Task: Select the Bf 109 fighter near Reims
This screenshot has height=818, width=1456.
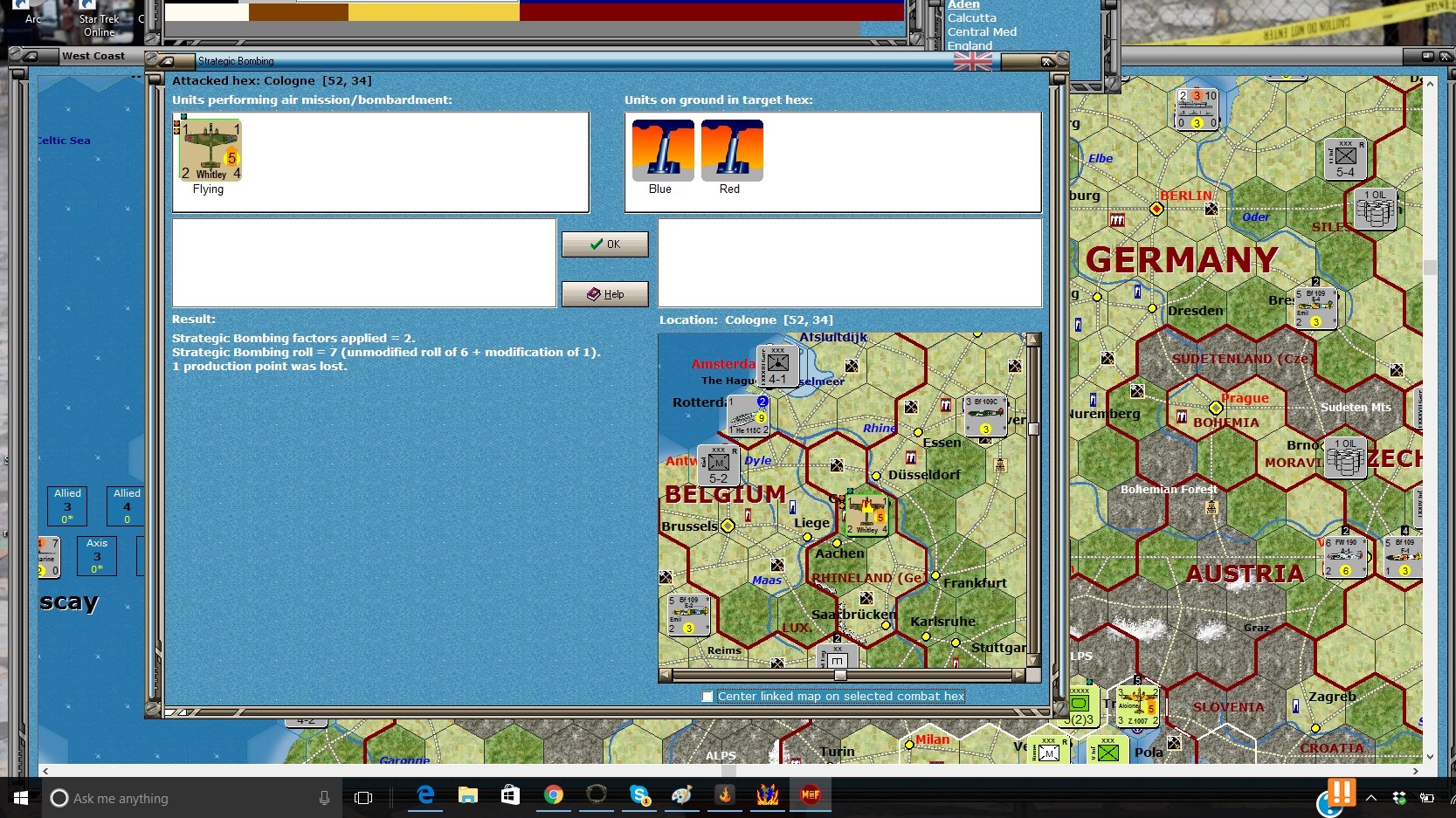Action: point(688,615)
